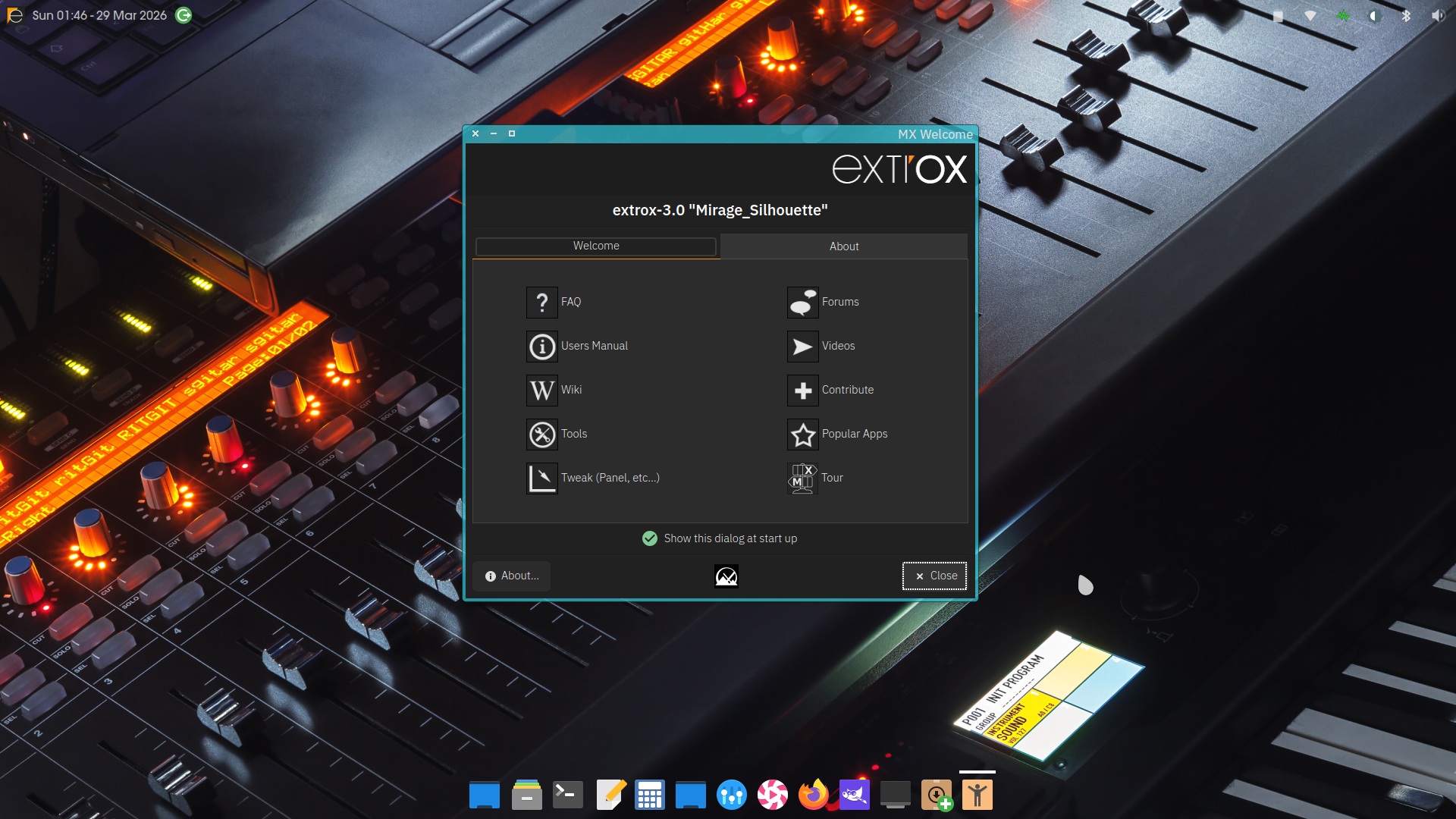This screenshot has height=819, width=1456.
Task: Toggle Bluetooth tray icon
Action: (1405, 16)
